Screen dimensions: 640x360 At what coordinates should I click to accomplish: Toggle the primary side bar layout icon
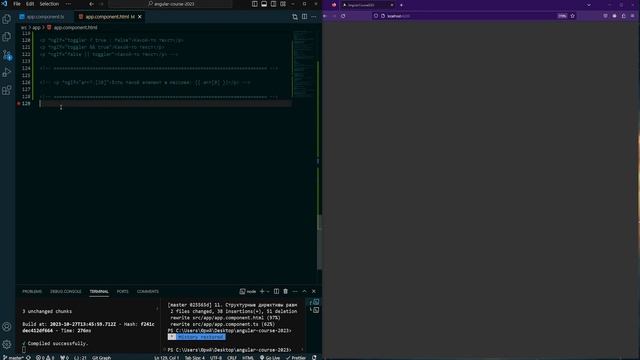(255, 4)
